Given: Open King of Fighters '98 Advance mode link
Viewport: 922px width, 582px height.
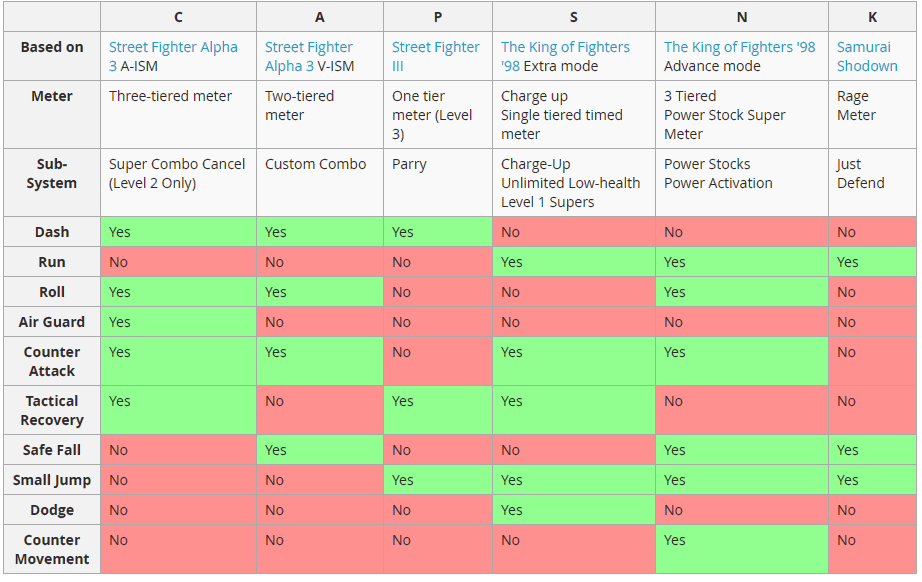Looking at the screenshot, I should point(739,47).
